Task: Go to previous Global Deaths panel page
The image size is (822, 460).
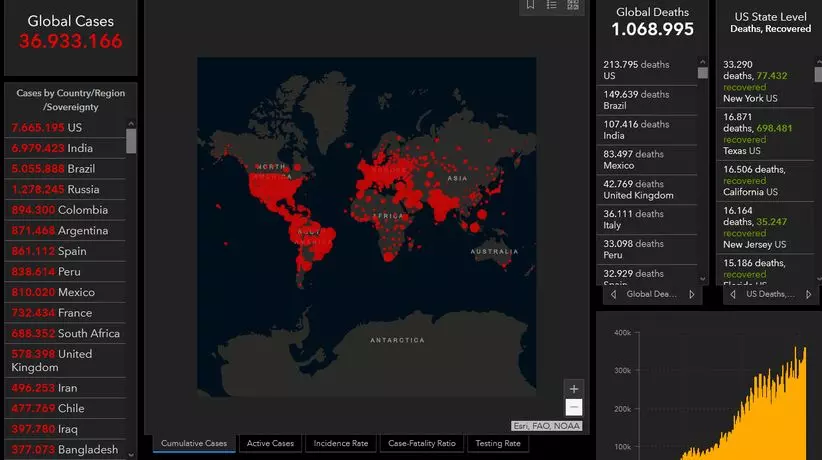Action: (613, 295)
